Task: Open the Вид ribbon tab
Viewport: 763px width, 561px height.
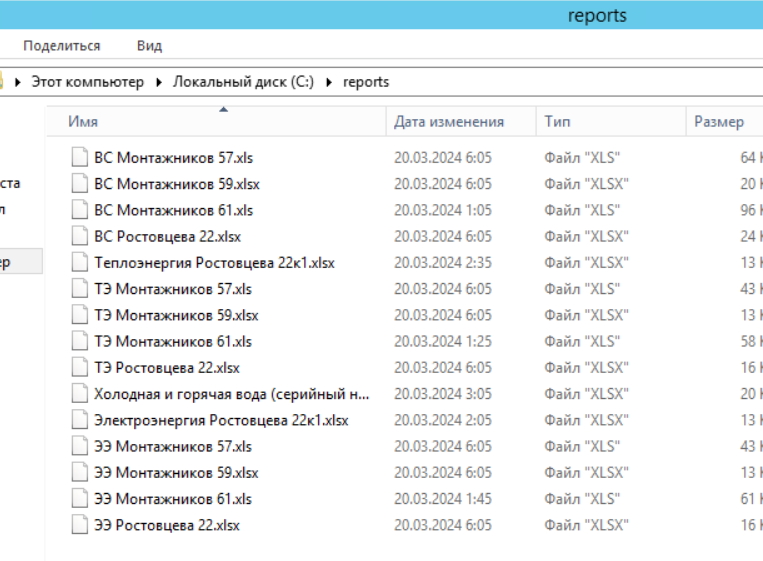Action: coord(149,46)
